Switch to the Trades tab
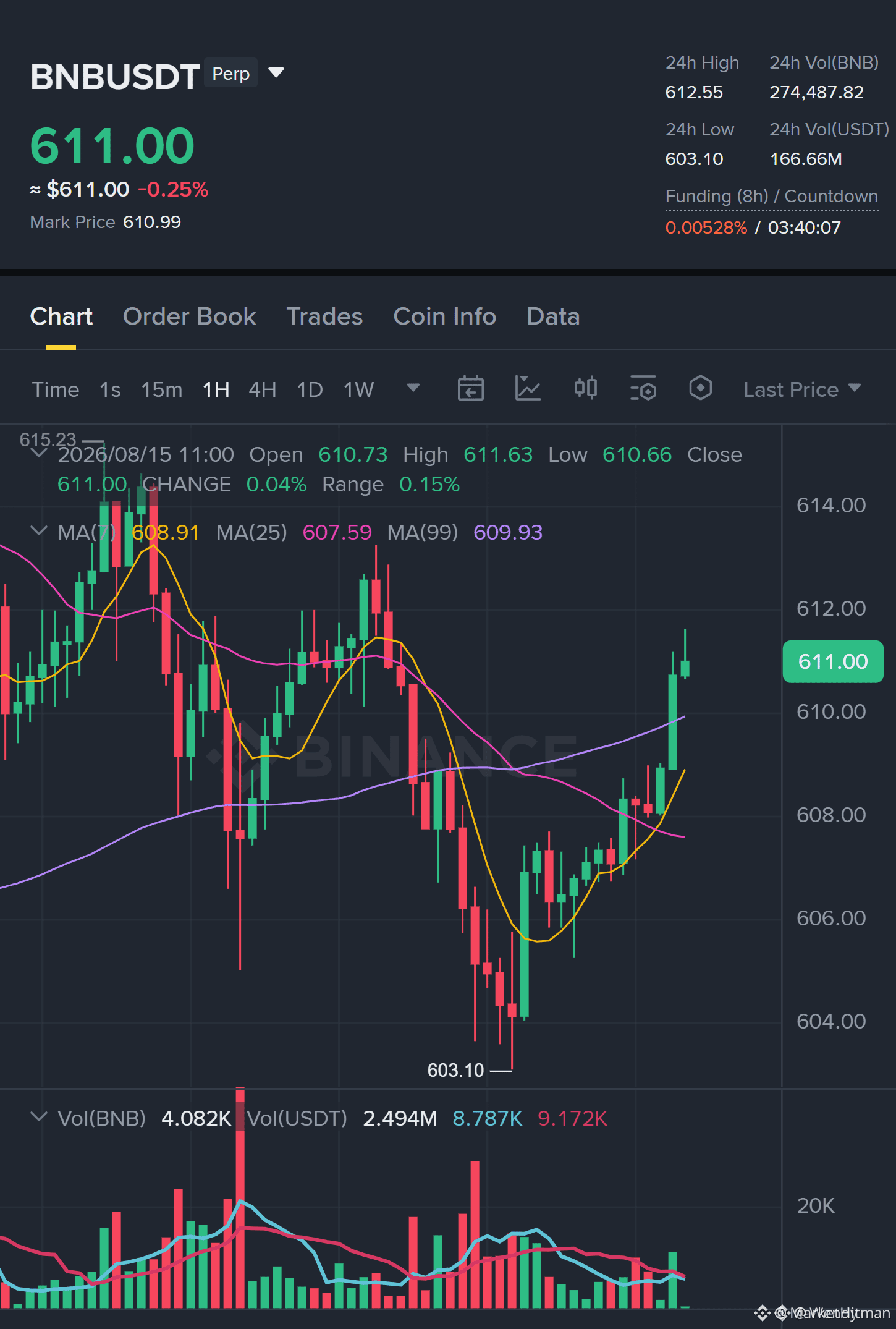The height and width of the screenshot is (1329, 896). pos(324,316)
